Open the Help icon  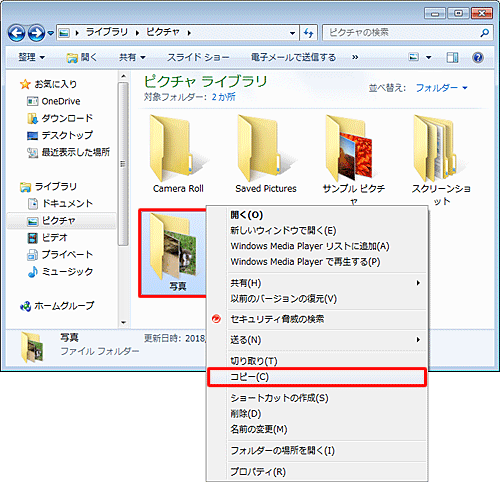point(478,57)
